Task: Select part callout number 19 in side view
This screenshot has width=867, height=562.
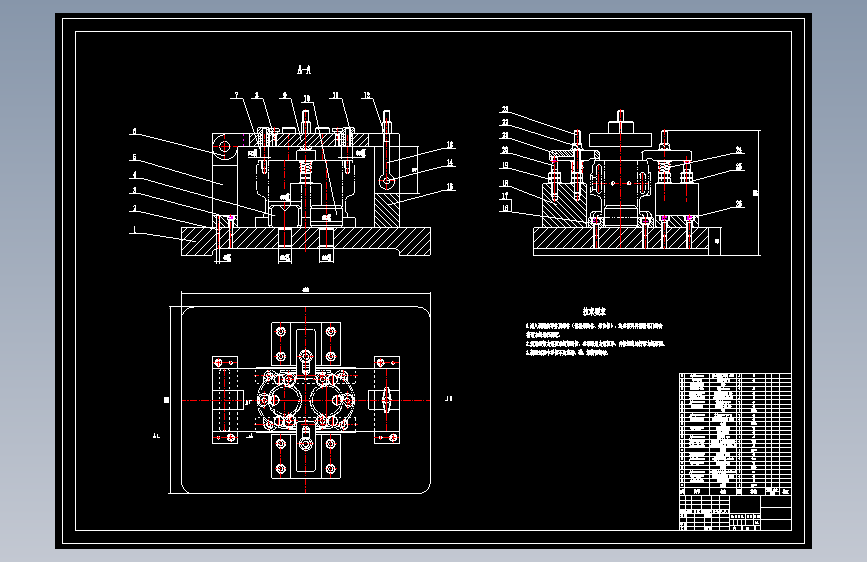Action: (505, 165)
